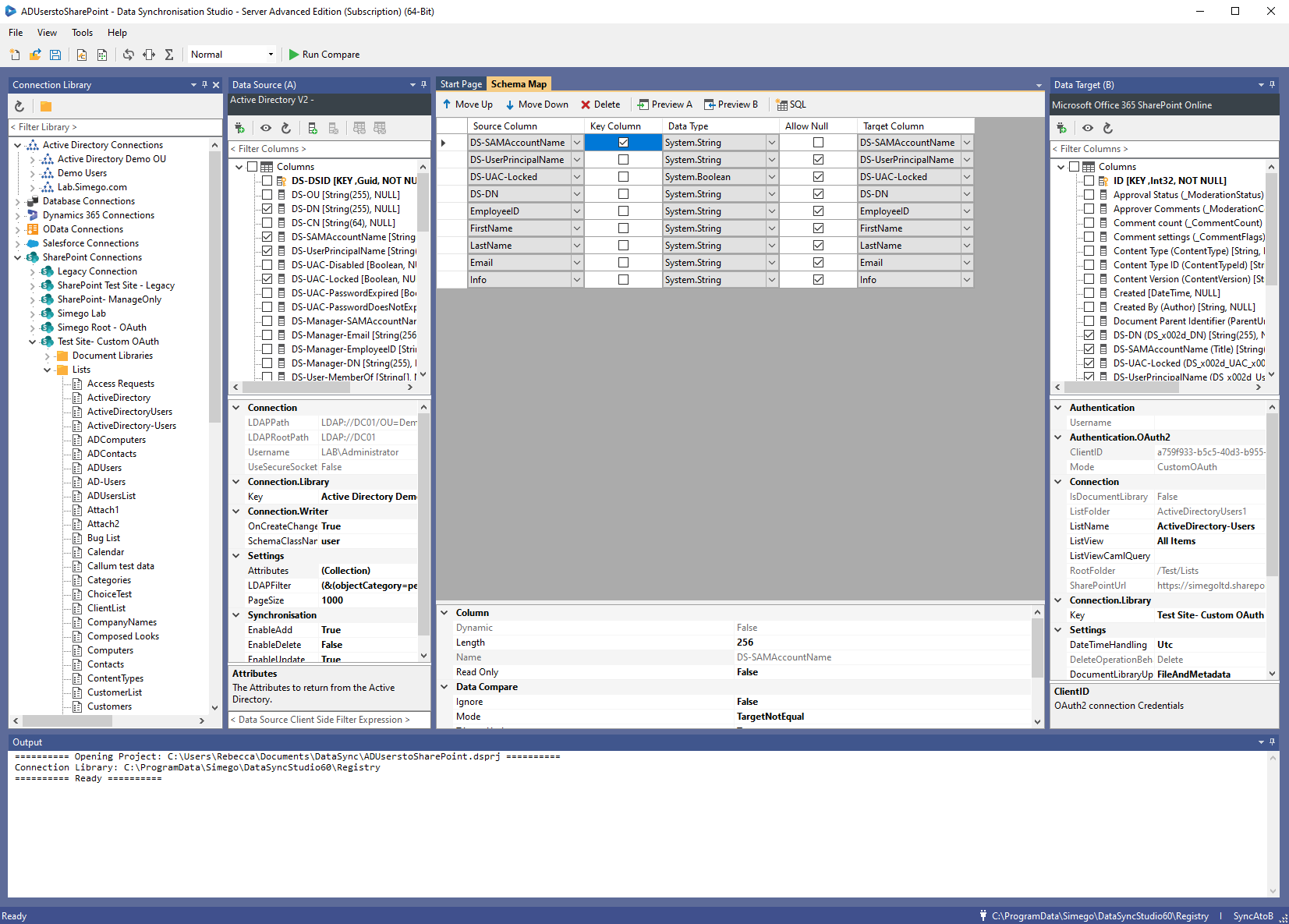This screenshot has width=1289, height=924.
Task: Collapse the Data Compare property section
Action: (x=444, y=687)
